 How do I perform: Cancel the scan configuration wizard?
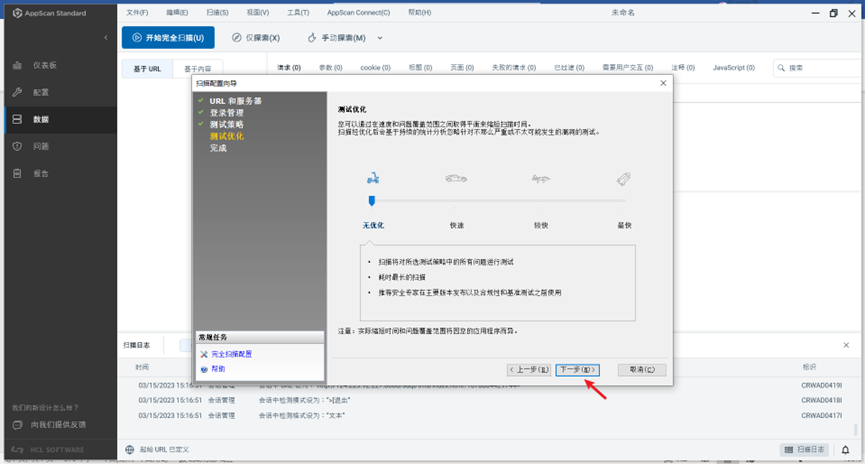click(642, 370)
